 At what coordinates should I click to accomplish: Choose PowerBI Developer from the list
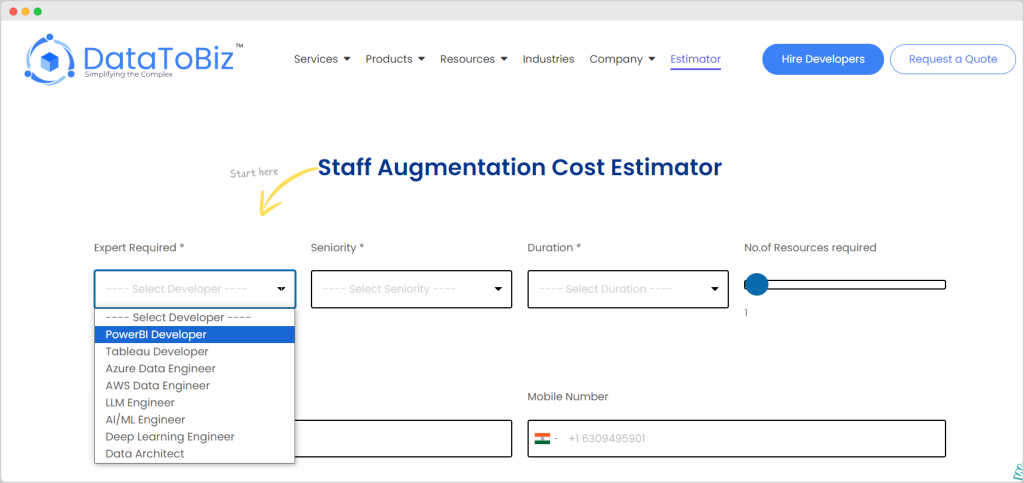[156, 335]
